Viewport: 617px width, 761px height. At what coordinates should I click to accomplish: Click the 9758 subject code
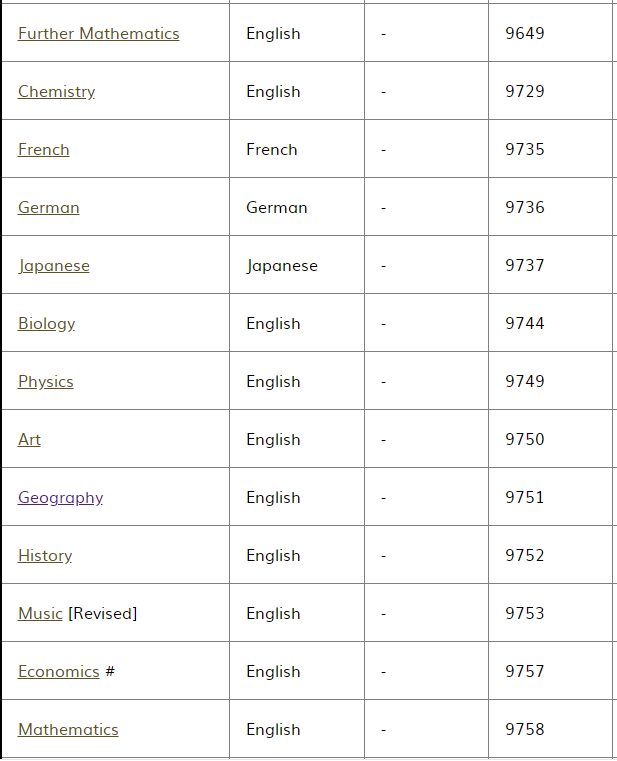(x=525, y=729)
